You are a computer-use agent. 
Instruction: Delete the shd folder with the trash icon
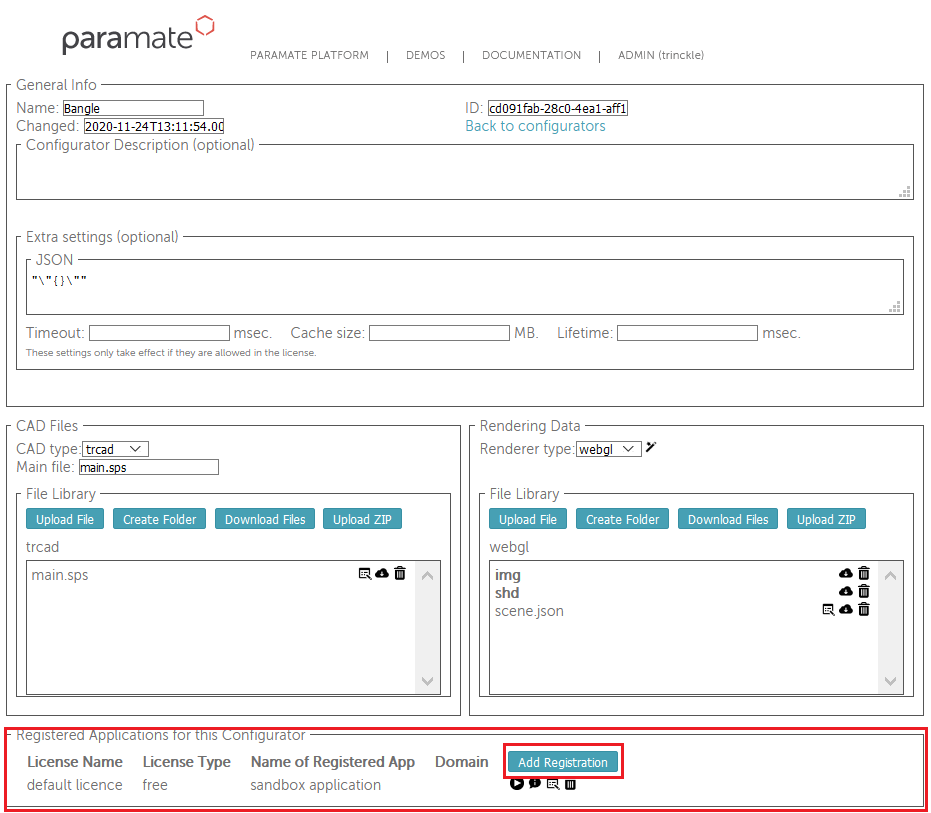pyautogui.click(x=864, y=591)
